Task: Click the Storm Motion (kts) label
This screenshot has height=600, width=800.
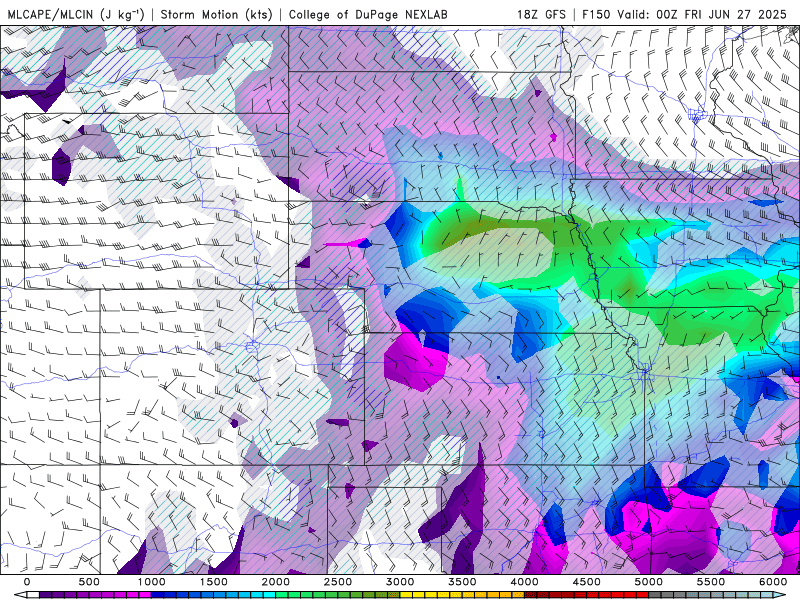Action: tap(217, 14)
